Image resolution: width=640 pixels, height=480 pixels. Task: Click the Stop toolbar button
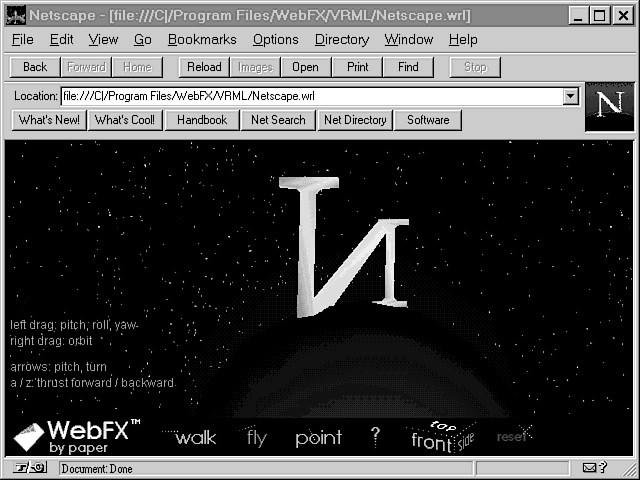click(x=475, y=67)
